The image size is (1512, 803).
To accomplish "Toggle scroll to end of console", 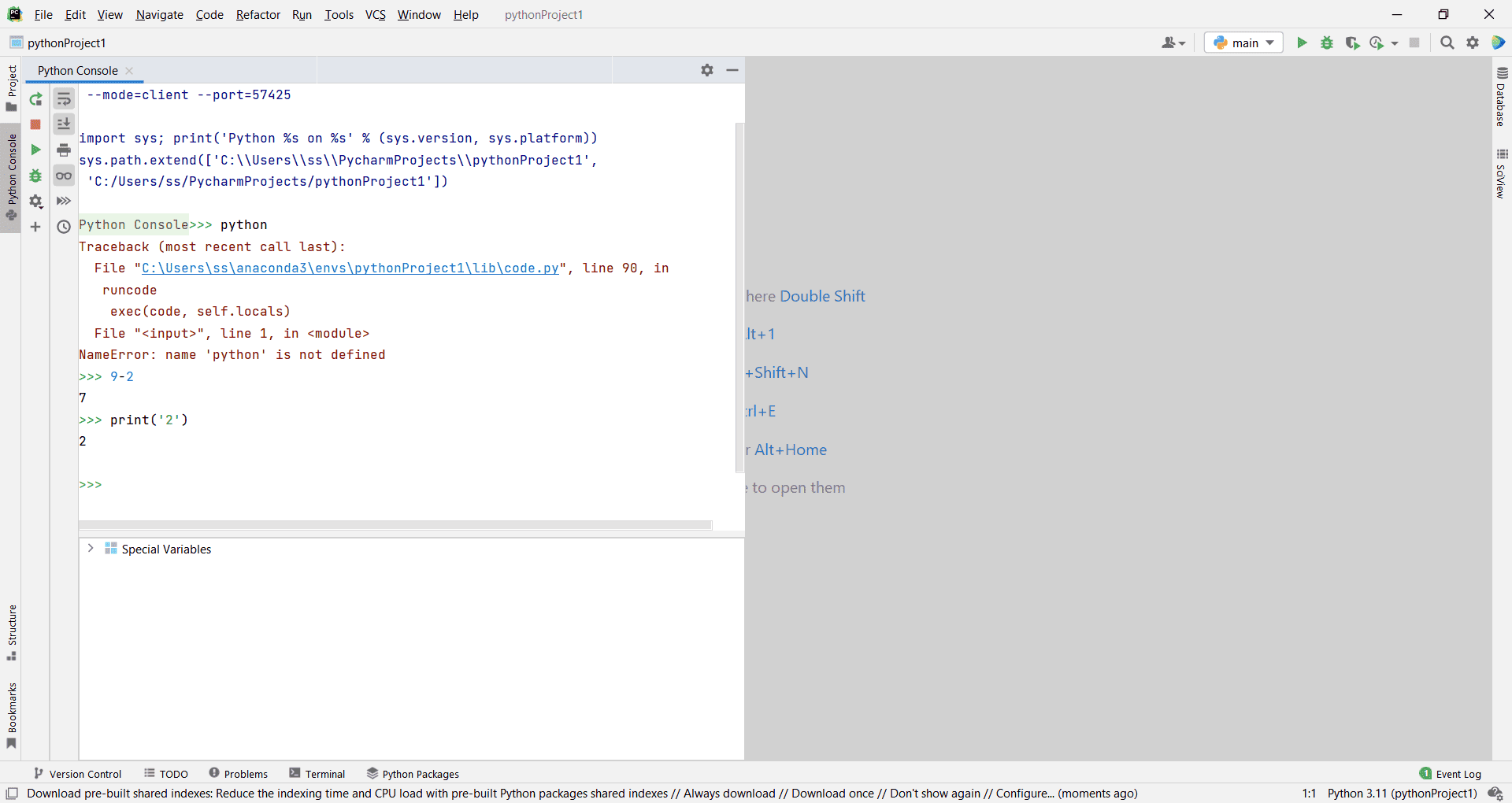I will [x=64, y=124].
